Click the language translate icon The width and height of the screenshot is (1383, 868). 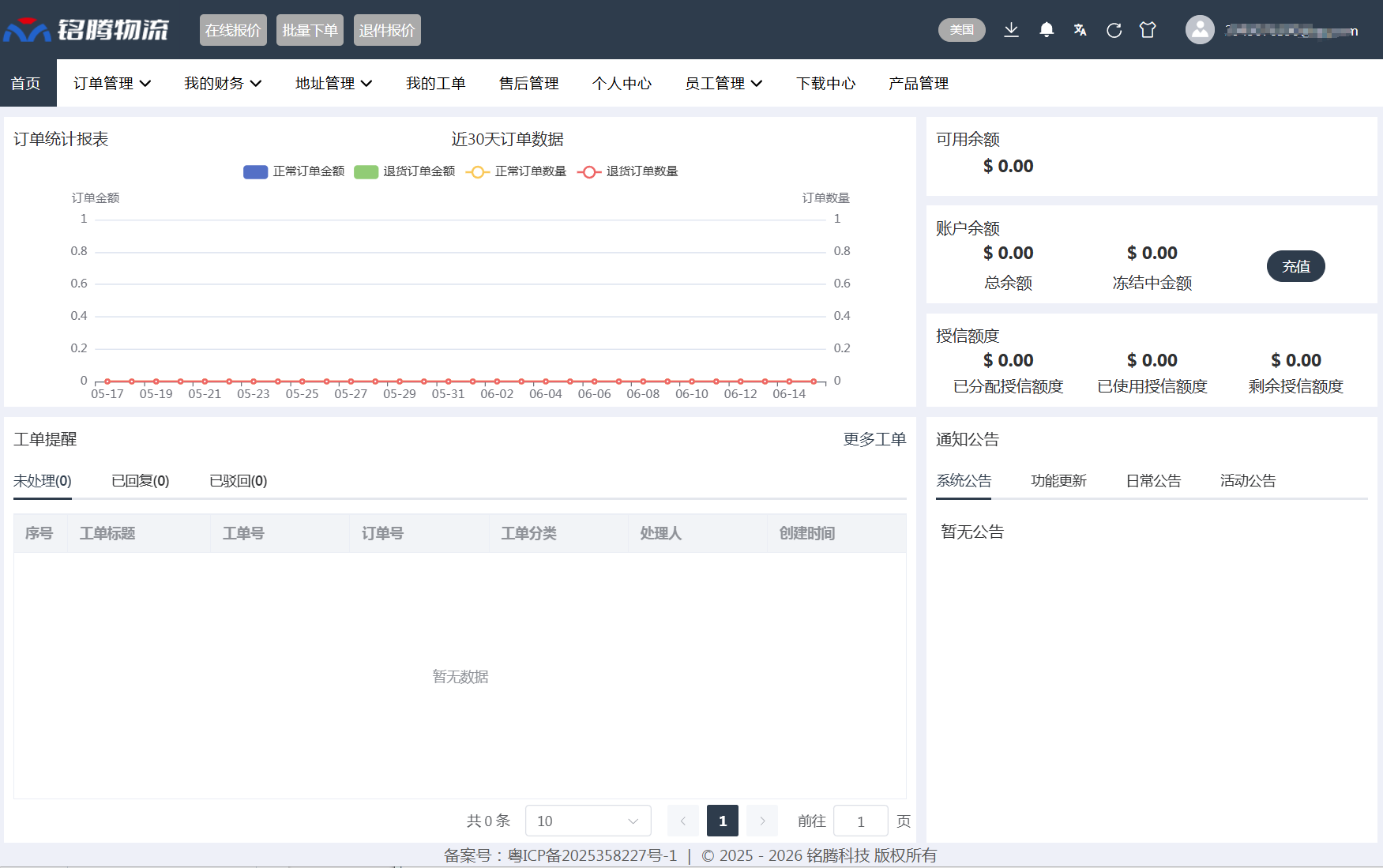tap(1080, 30)
